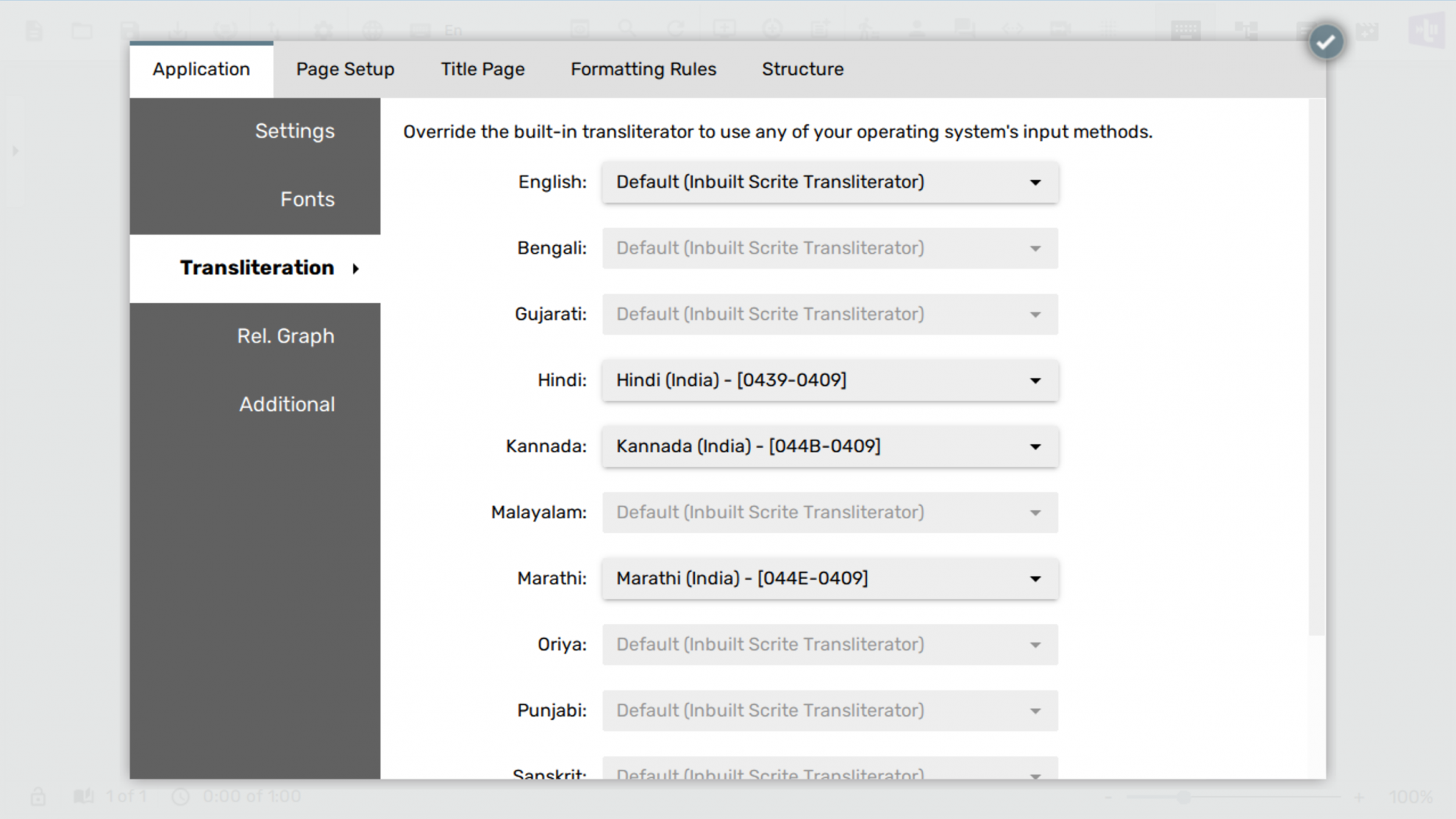
Task: Click the confirm checkmark to apply settings
Action: point(1326,40)
